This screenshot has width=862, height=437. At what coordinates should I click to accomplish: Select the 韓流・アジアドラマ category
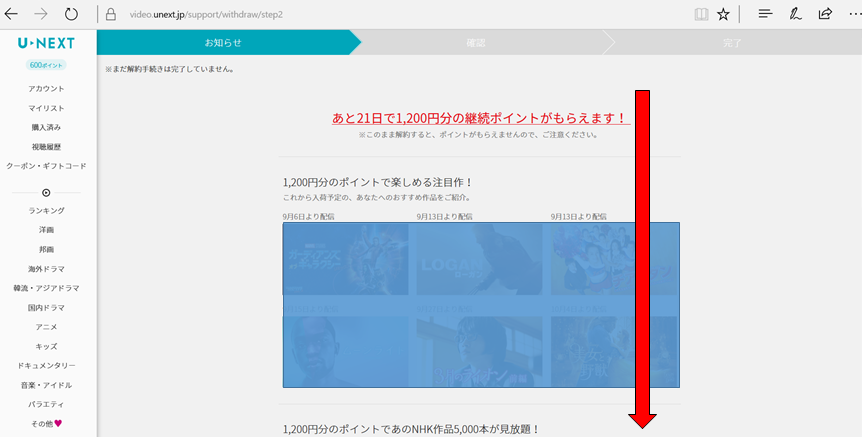click(46, 288)
